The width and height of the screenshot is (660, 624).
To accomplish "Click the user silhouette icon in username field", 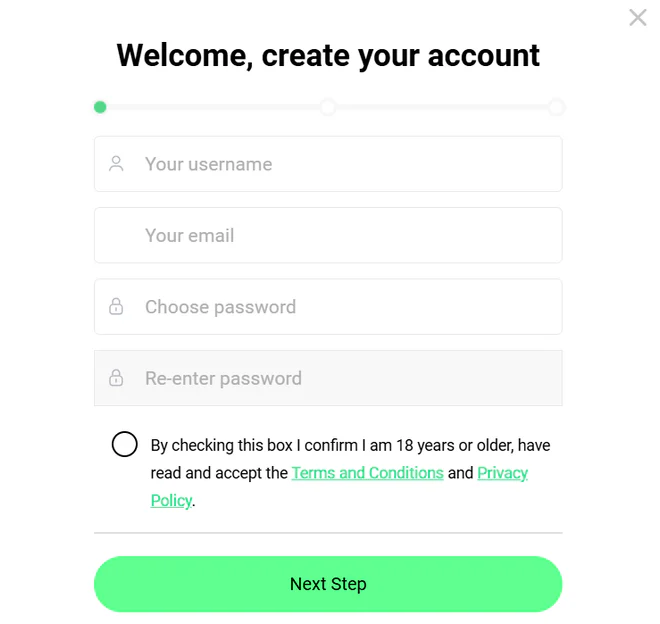I will [116, 164].
